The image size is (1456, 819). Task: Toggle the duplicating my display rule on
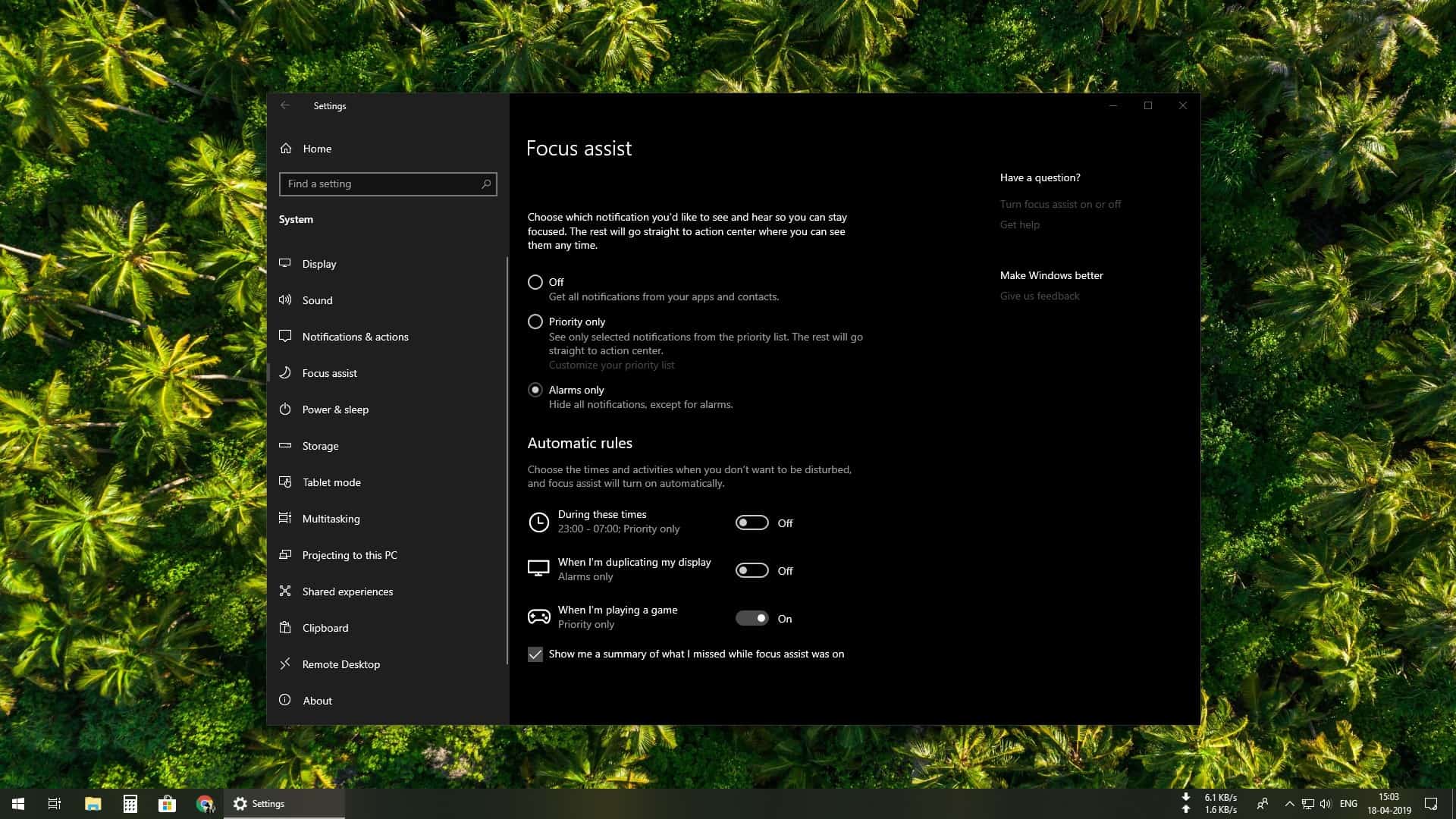[752, 570]
